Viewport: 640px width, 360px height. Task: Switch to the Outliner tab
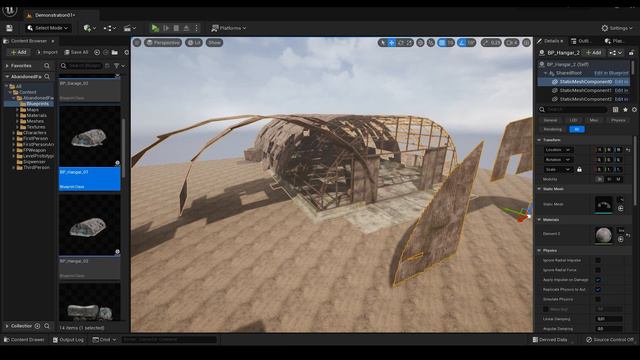tap(581, 41)
